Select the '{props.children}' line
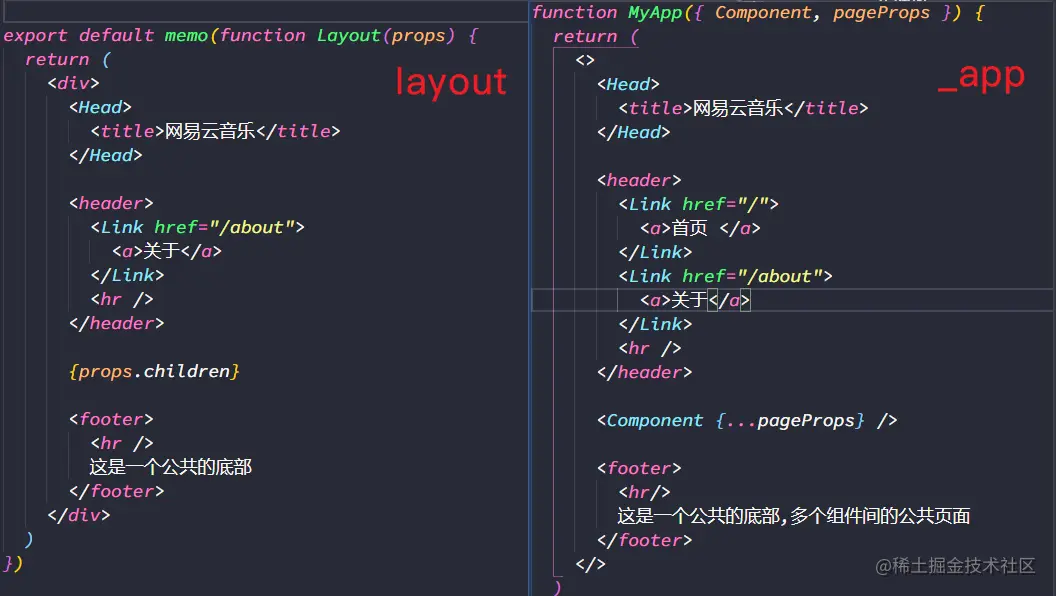 [154, 371]
